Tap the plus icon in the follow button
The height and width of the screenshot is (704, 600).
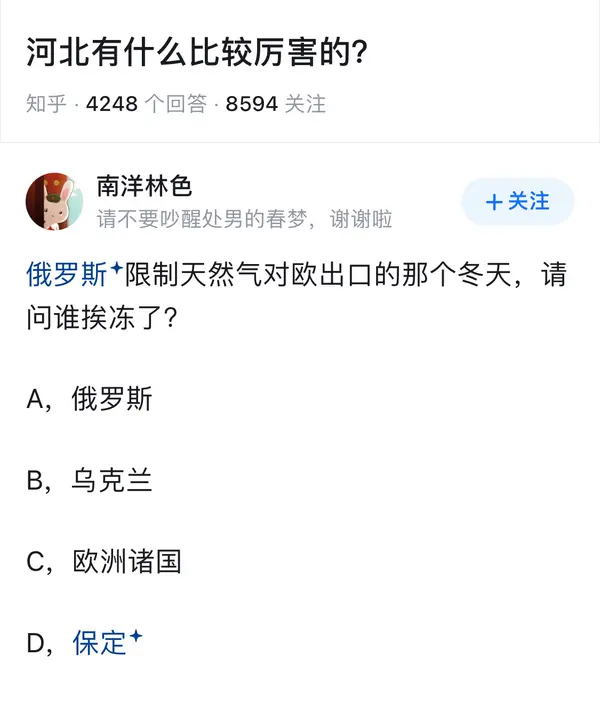pos(494,202)
